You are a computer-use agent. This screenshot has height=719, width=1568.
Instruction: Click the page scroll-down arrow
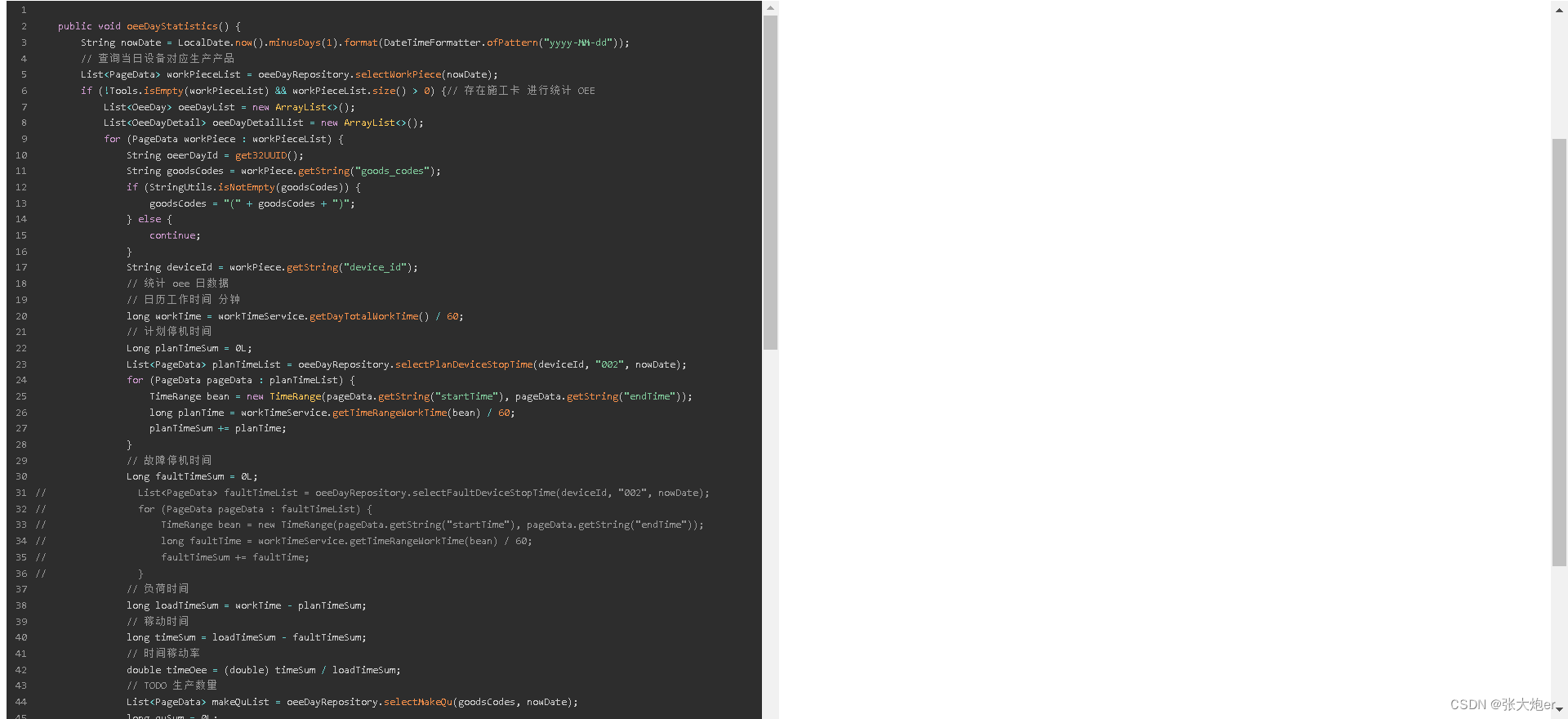(1559, 710)
